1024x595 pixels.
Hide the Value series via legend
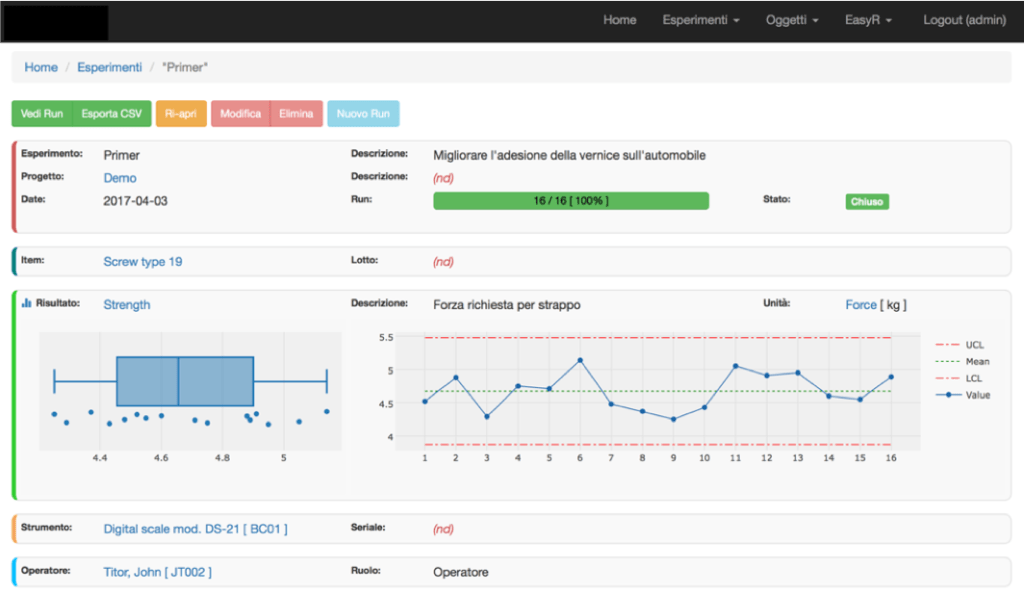point(977,396)
